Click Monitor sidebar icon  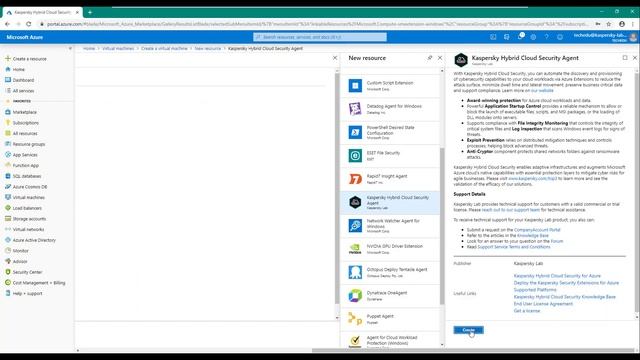[8, 250]
